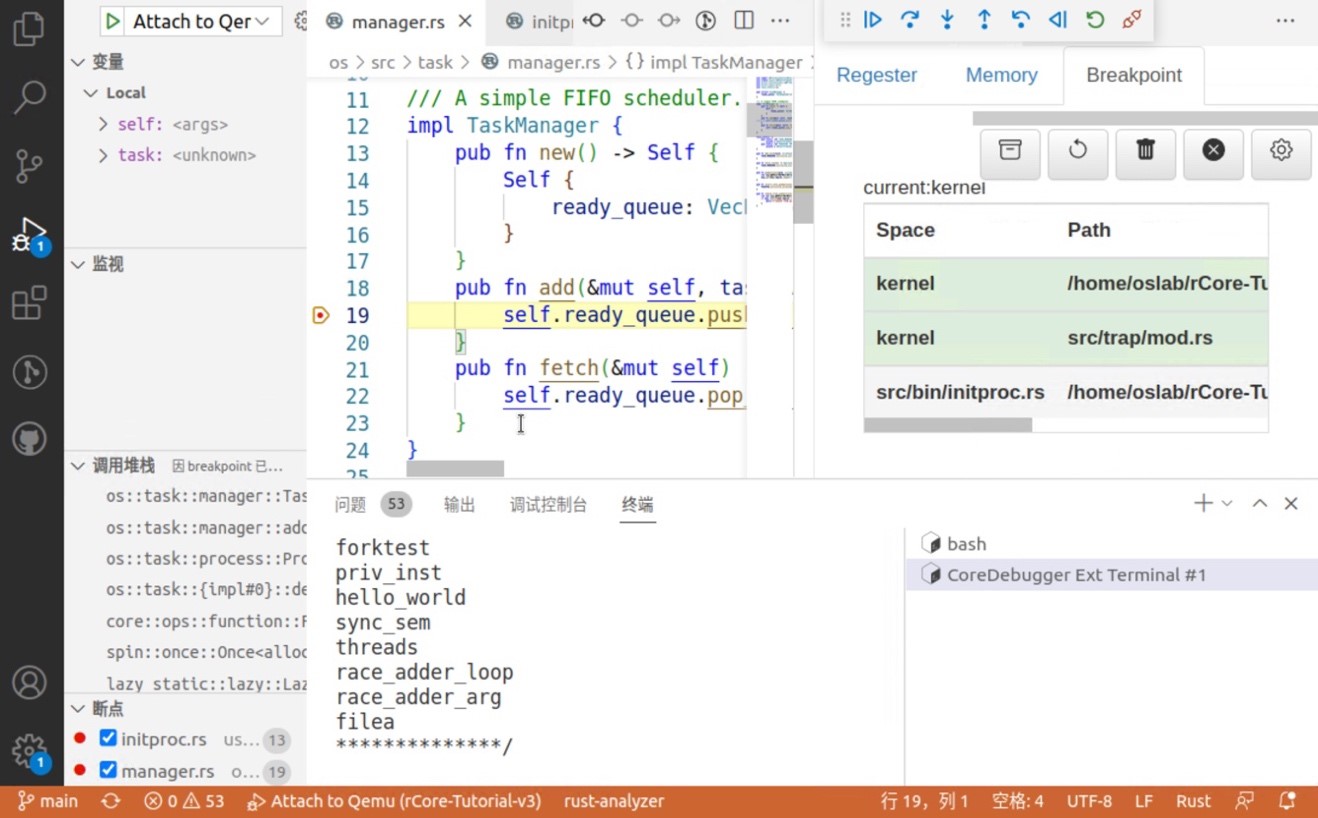
Task: Collapse the Local scope
Action: [x=91, y=93]
